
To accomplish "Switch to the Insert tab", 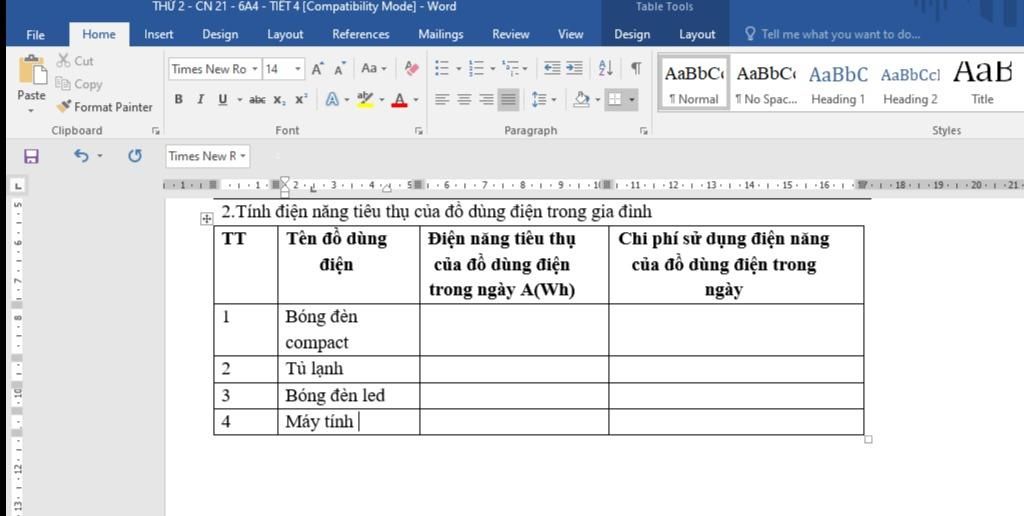I will [159, 35].
